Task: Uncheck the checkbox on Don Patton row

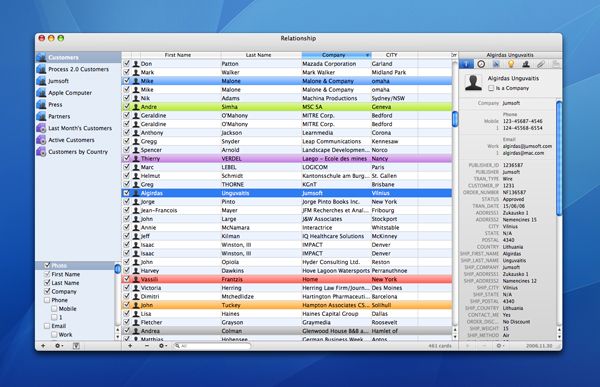Action: 127,64
